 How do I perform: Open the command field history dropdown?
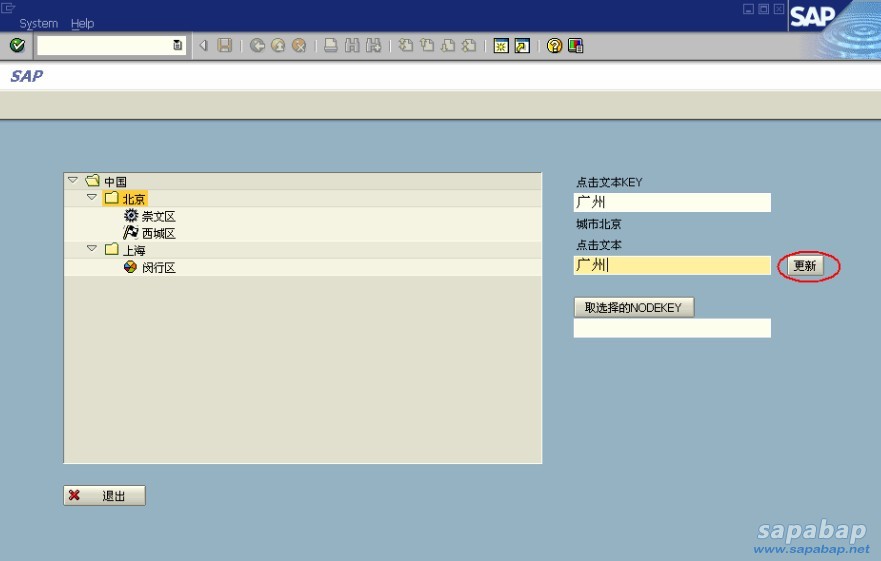point(177,46)
